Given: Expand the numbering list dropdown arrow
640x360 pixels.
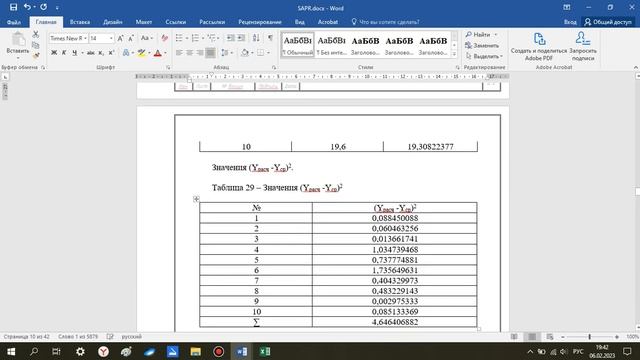Looking at the screenshot, I should point(203,38).
